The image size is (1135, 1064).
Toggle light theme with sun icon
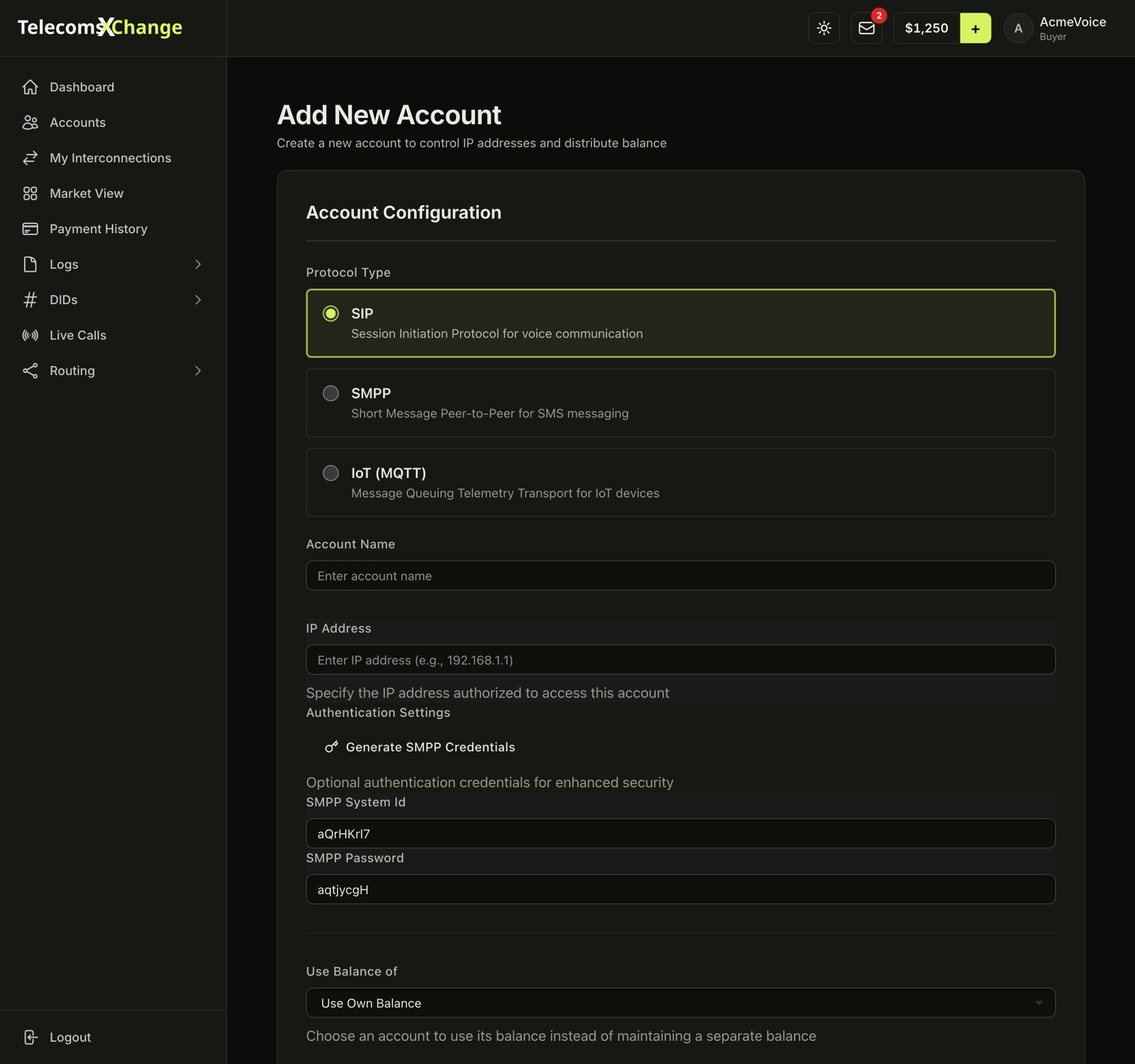(x=824, y=28)
